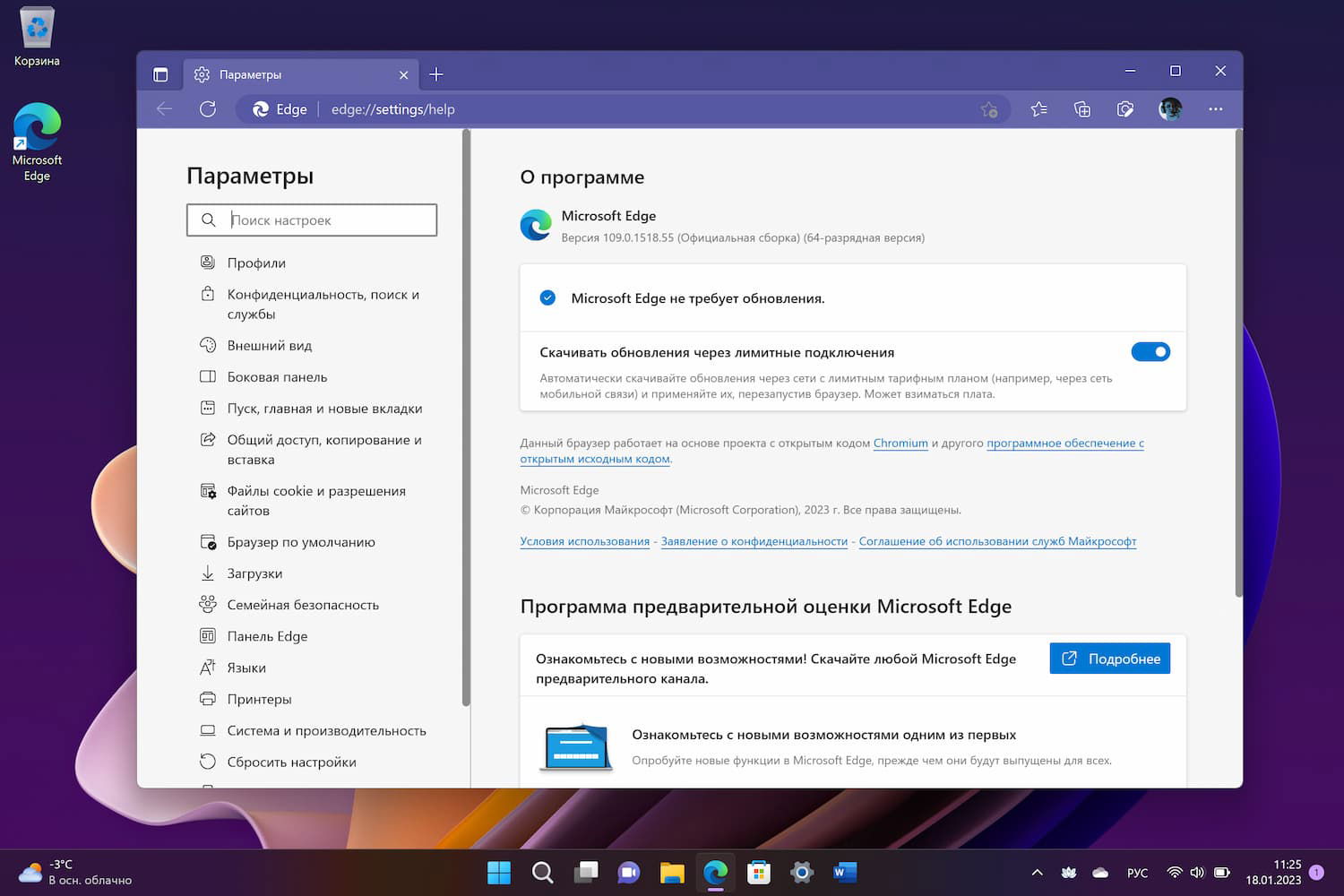The width and height of the screenshot is (1344, 896).
Task: Close the Параметры tab
Action: 403,75
